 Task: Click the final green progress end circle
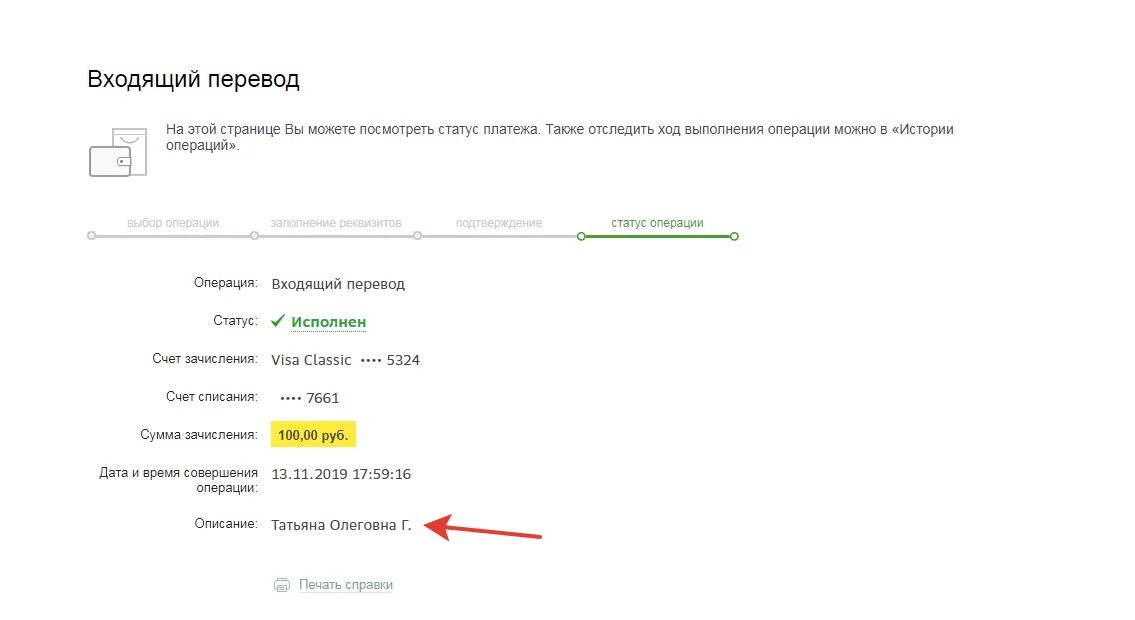pos(734,236)
